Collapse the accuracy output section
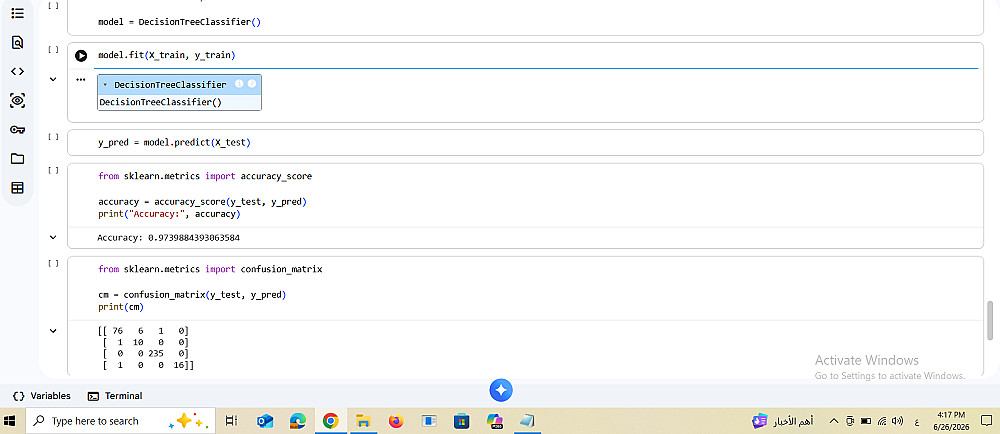The width and height of the screenshot is (1000, 434). 53,237
